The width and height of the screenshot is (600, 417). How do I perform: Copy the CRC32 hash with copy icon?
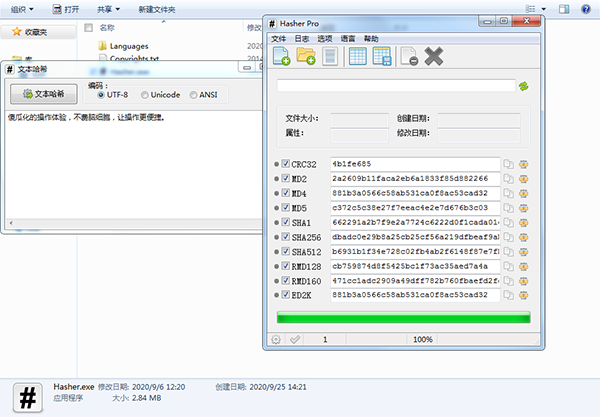509,164
